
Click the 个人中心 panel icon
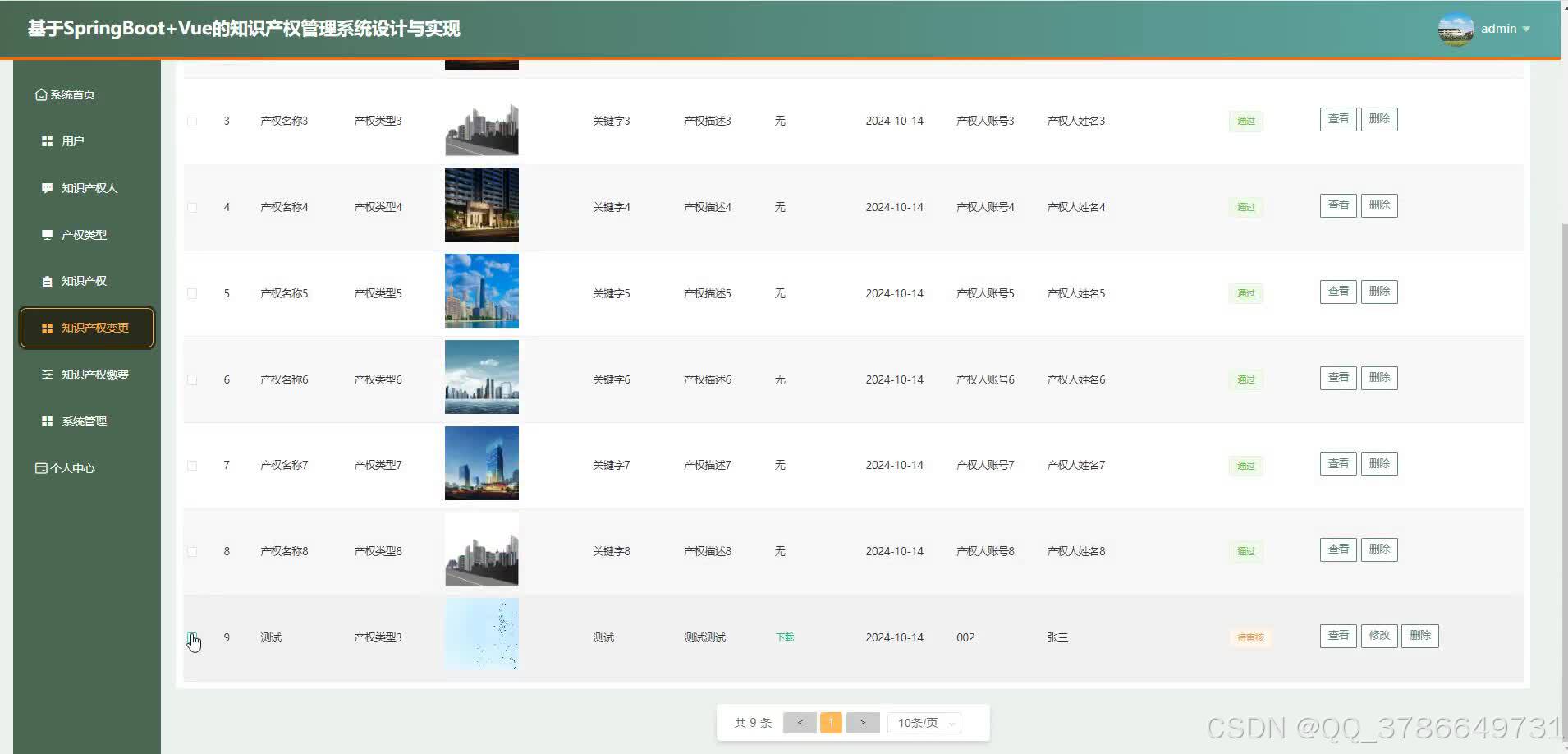point(40,467)
